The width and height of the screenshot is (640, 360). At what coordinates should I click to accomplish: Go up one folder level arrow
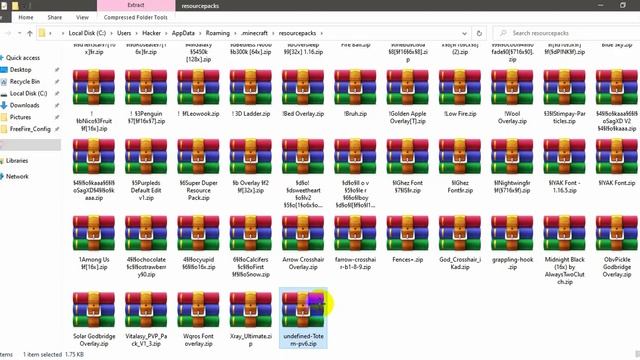click(x=29, y=33)
